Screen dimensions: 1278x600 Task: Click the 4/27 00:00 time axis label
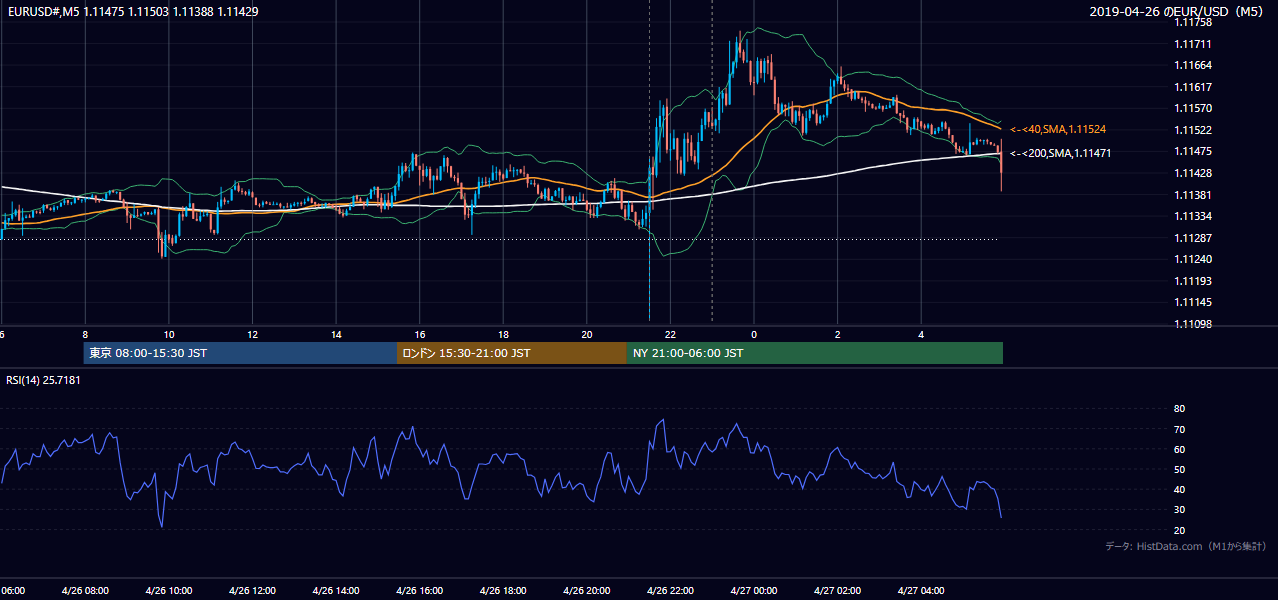tap(754, 591)
